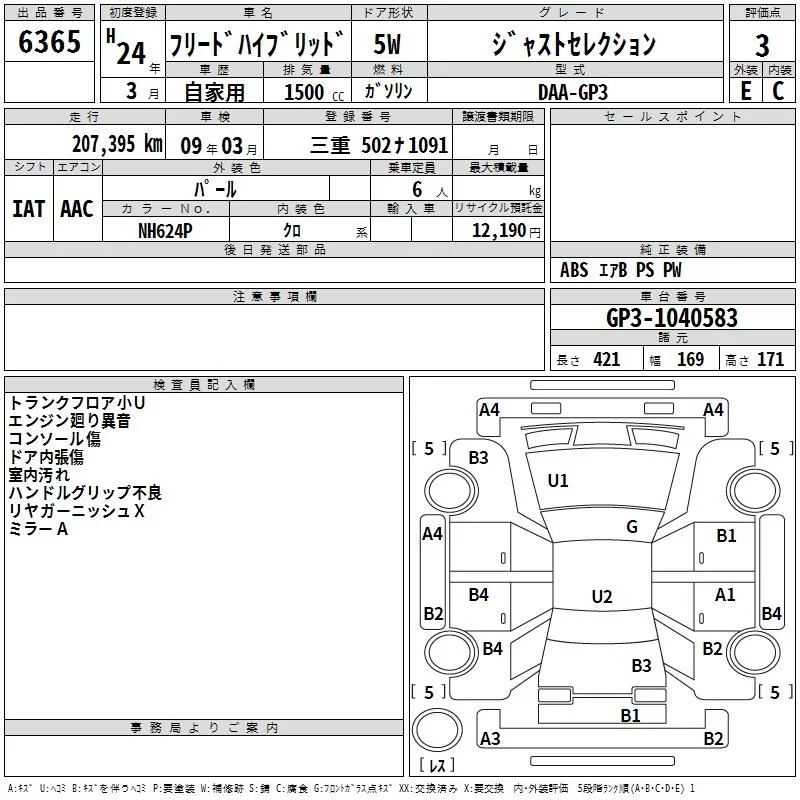This screenshot has width=800, height=800.
Task: Select the G windshield mark on diagram
Action: coord(631,527)
